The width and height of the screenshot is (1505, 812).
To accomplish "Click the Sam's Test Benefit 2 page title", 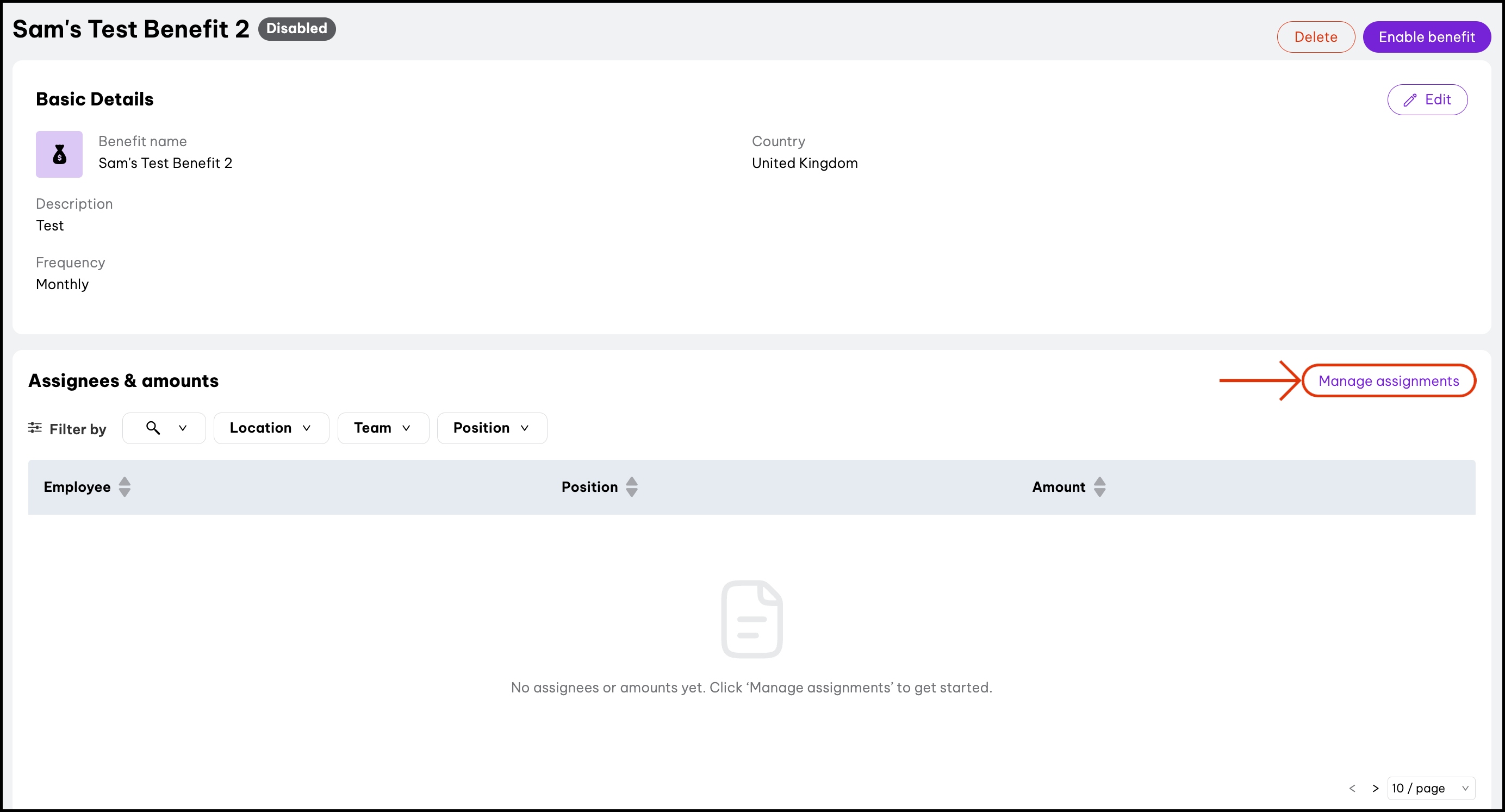I will (x=131, y=29).
